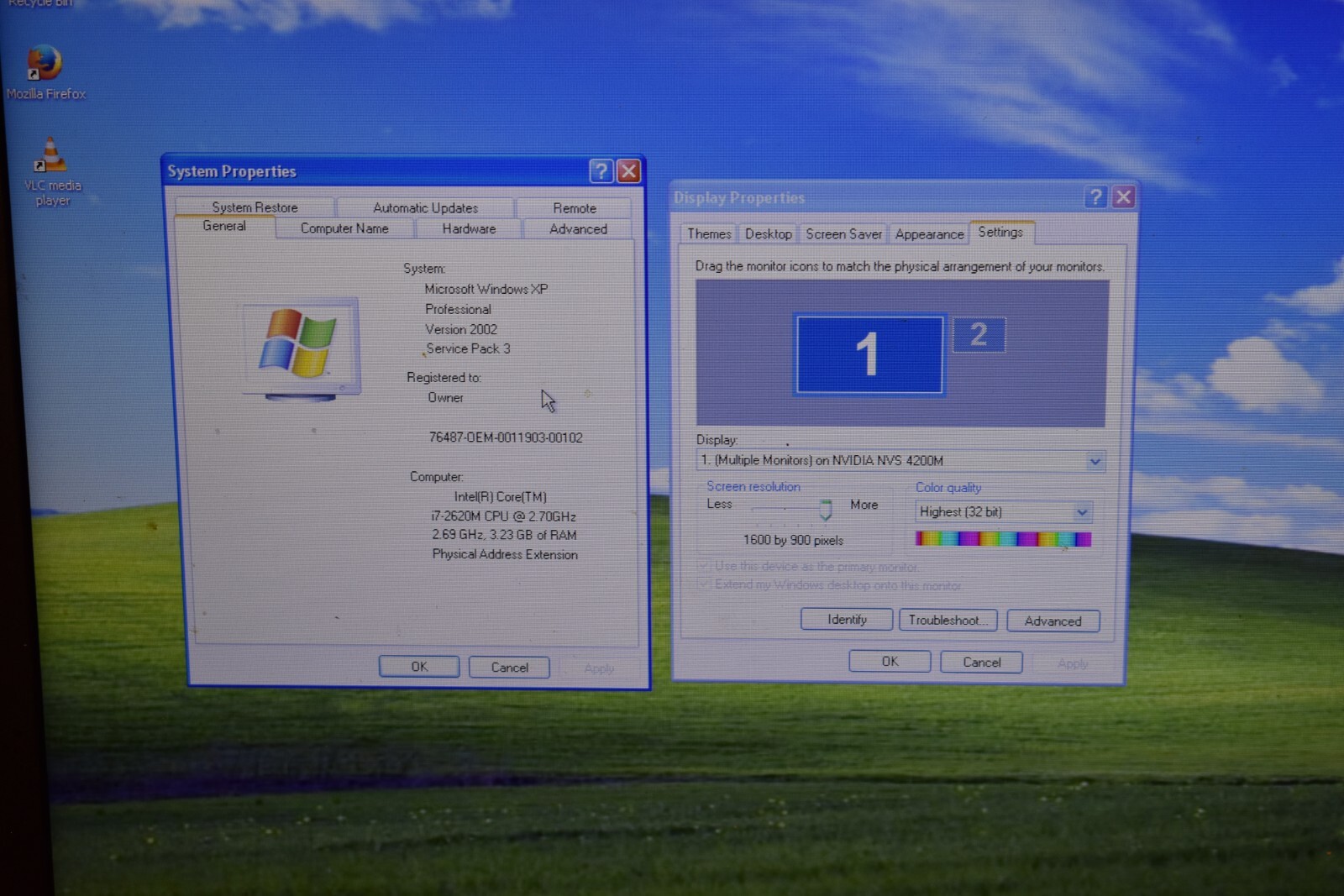Screen dimensions: 1344x896
Task: Click OK in Display Properties
Action: pos(890,662)
